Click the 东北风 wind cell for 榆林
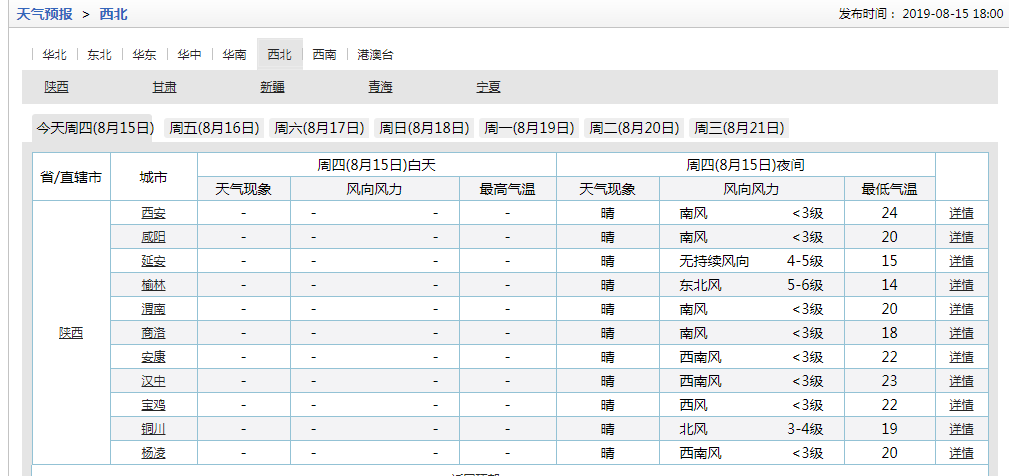The height and width of the screenshot is (476, 1009). point(700,285)
